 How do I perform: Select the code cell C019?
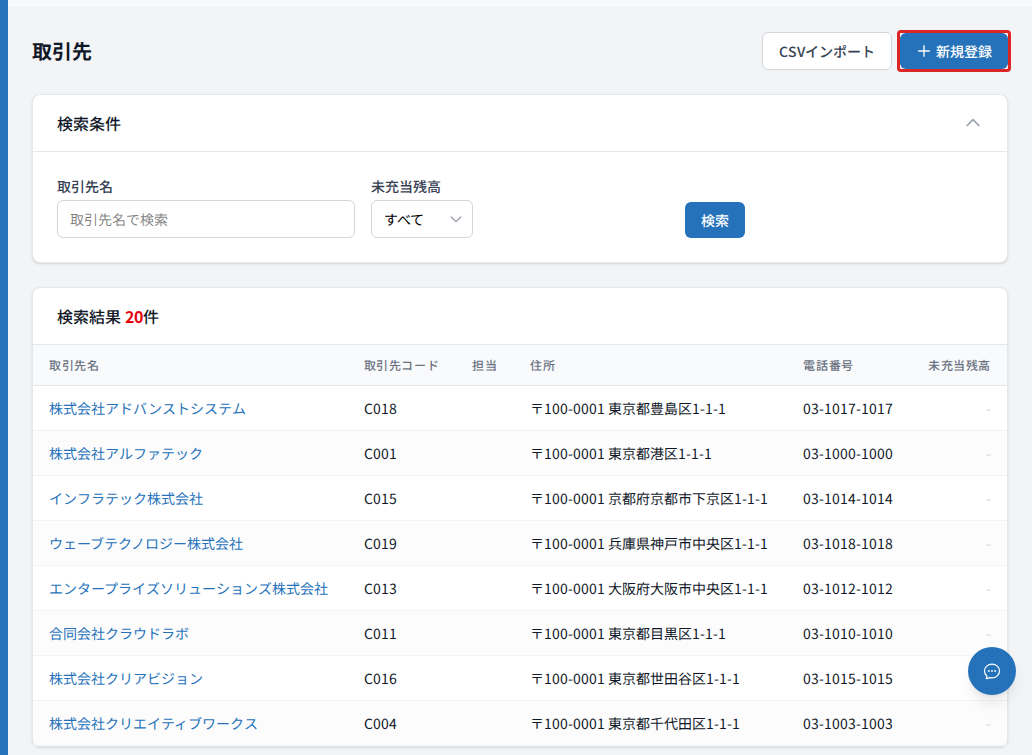point(380,544)
